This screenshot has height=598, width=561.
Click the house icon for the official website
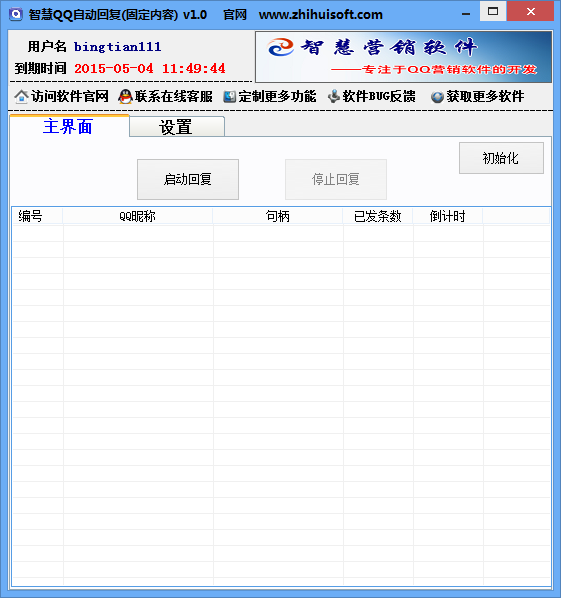pos(22,96)
